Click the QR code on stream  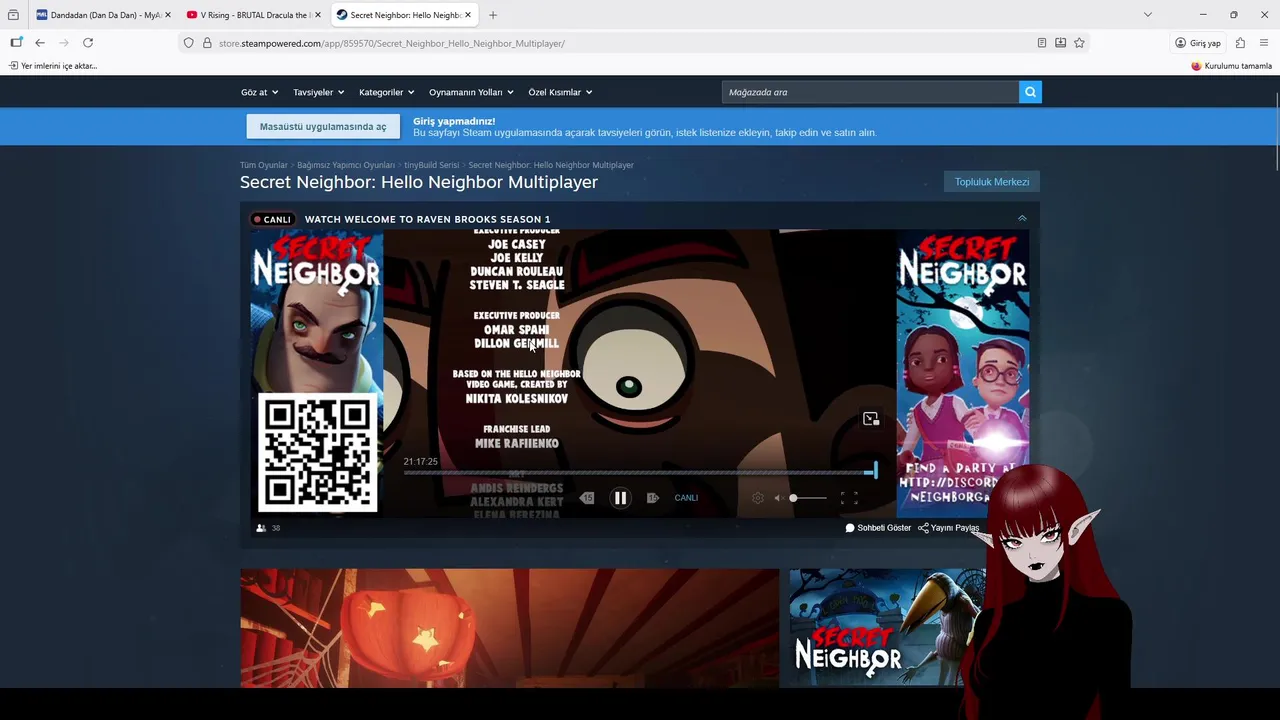(318, 452)
